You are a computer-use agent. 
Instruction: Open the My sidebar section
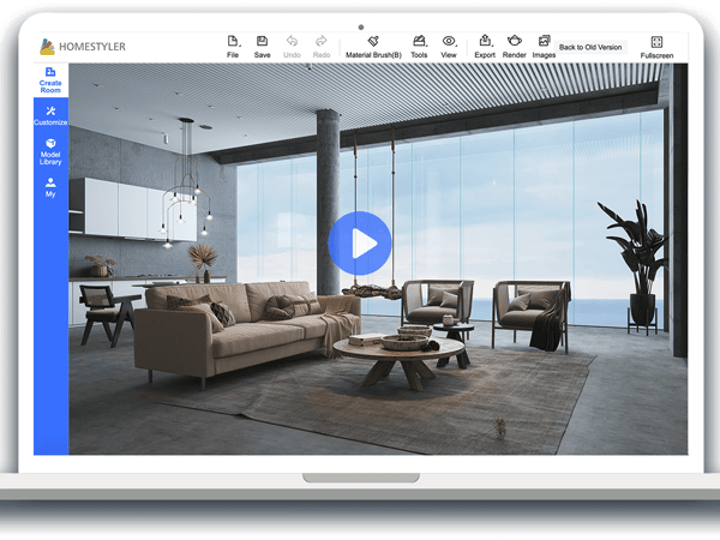coord(51,187)
